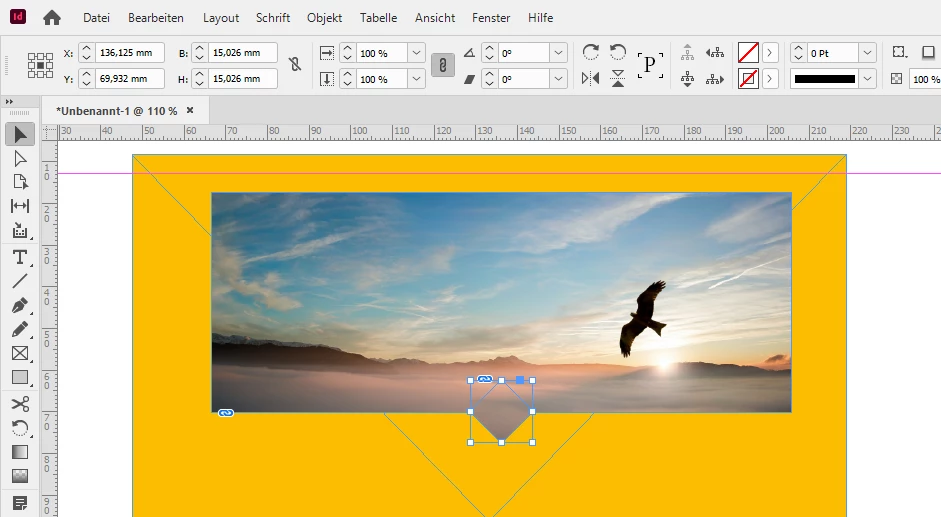This screenshot has width=941, height=517.
Task: Select the Gap tool
Action: point(20,206)
